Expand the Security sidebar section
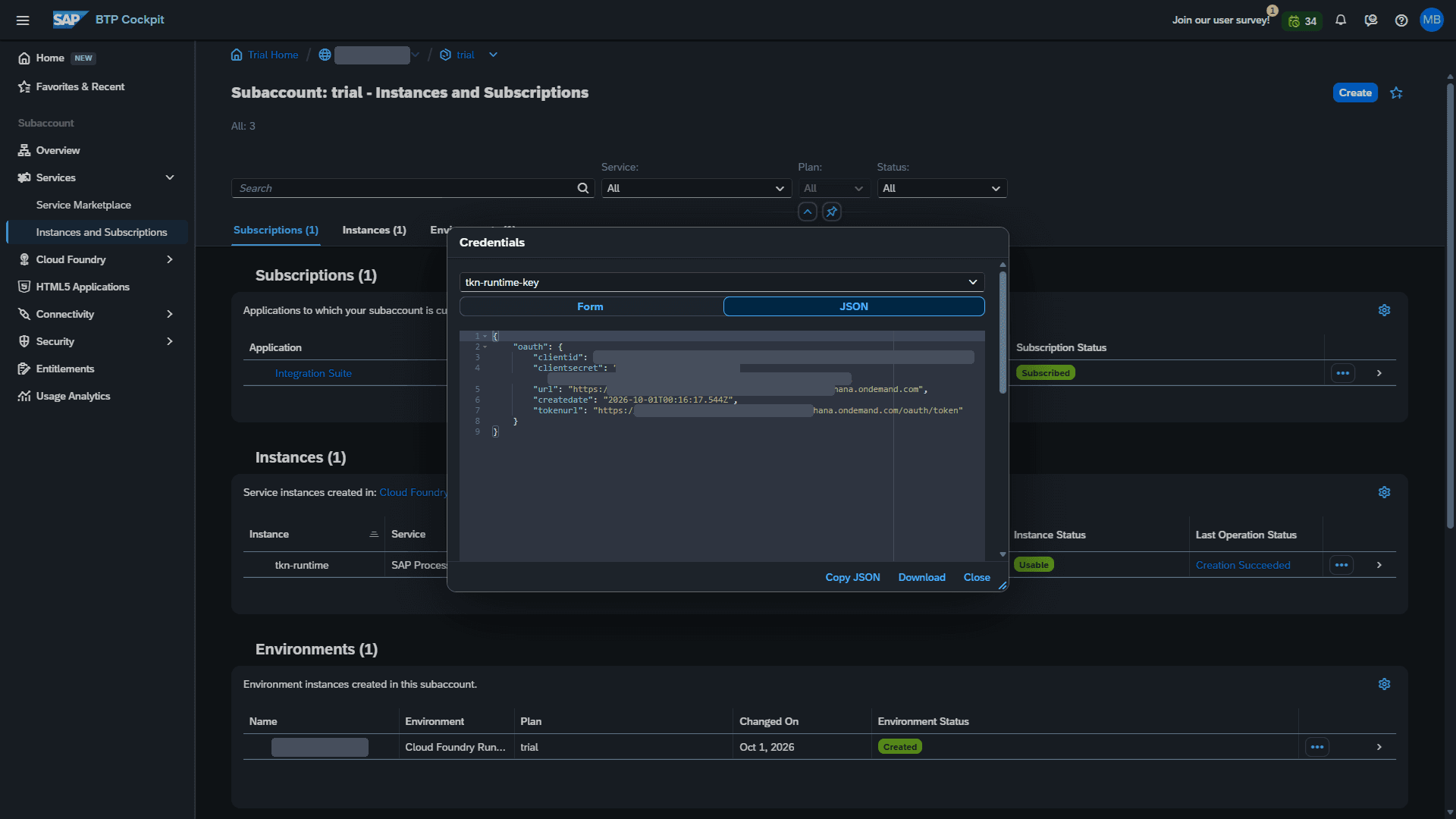 point(170,341)
